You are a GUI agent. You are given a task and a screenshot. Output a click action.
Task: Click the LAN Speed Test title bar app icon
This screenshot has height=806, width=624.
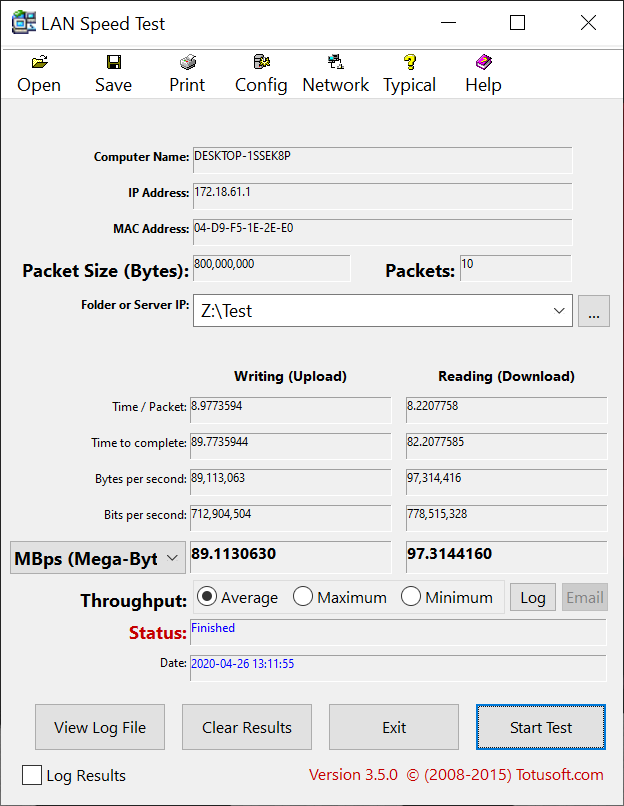24,23
